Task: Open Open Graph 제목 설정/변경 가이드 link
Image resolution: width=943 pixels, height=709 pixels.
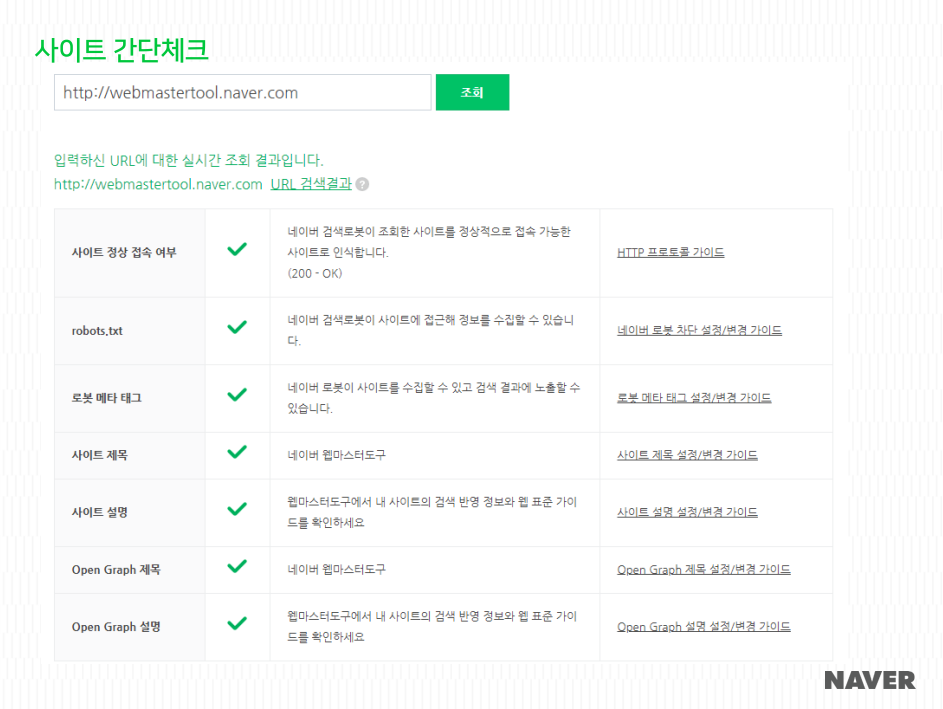Action: (704, 569)
